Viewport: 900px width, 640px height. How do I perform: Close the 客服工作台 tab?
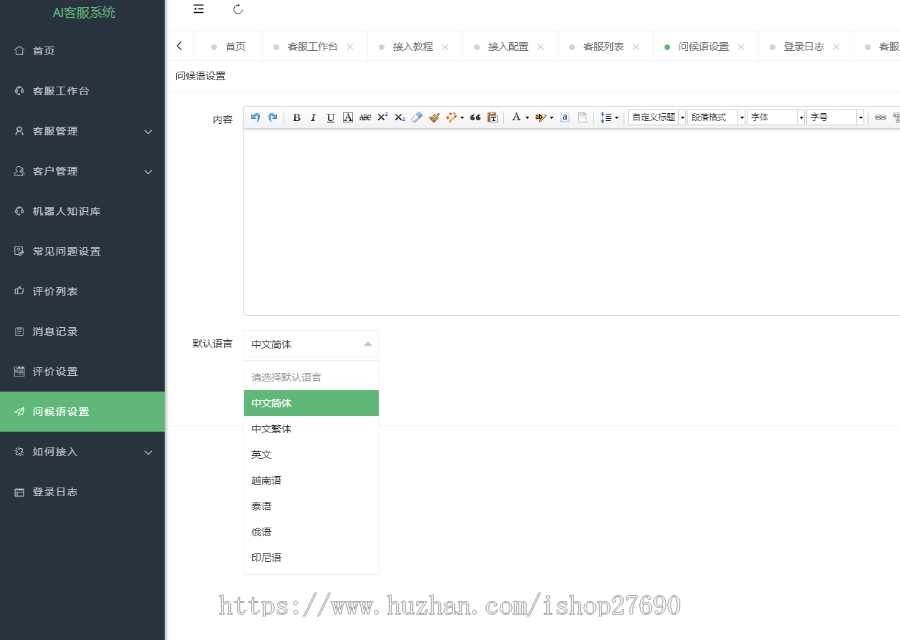(x=350, y=47)
